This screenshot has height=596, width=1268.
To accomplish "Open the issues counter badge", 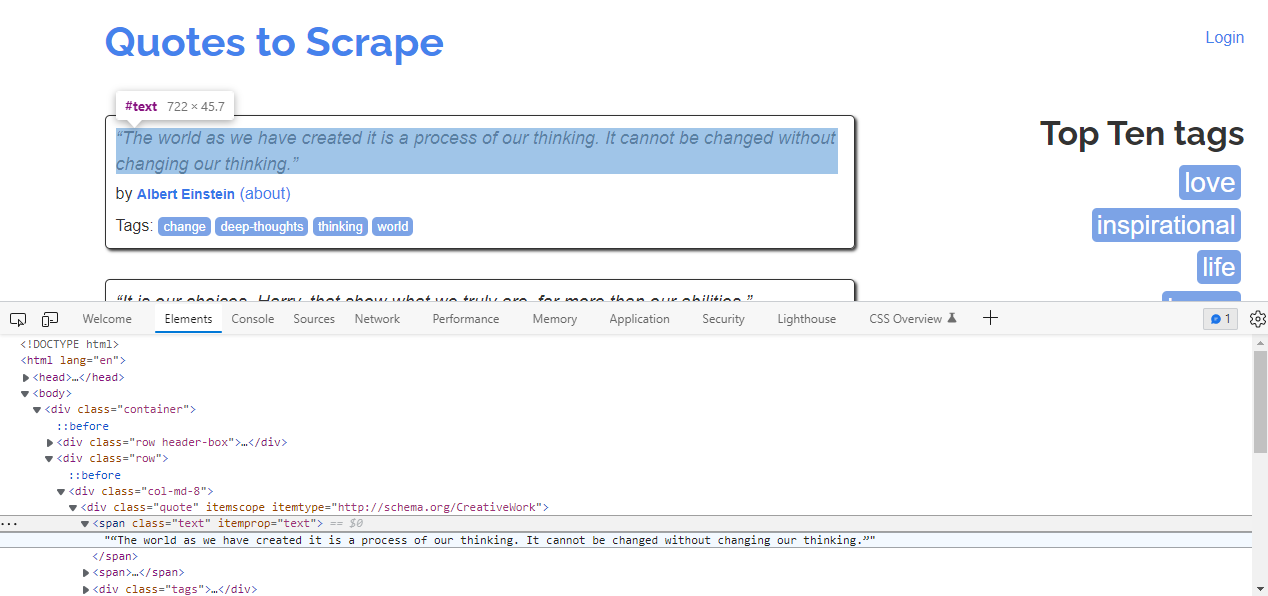I will tap(1220, 319).
